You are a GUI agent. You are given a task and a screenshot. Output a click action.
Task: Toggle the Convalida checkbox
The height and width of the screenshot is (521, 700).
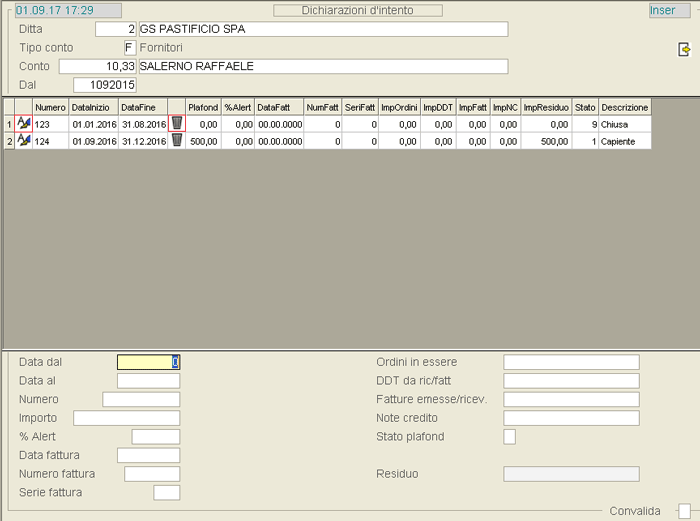coord(684,511)
